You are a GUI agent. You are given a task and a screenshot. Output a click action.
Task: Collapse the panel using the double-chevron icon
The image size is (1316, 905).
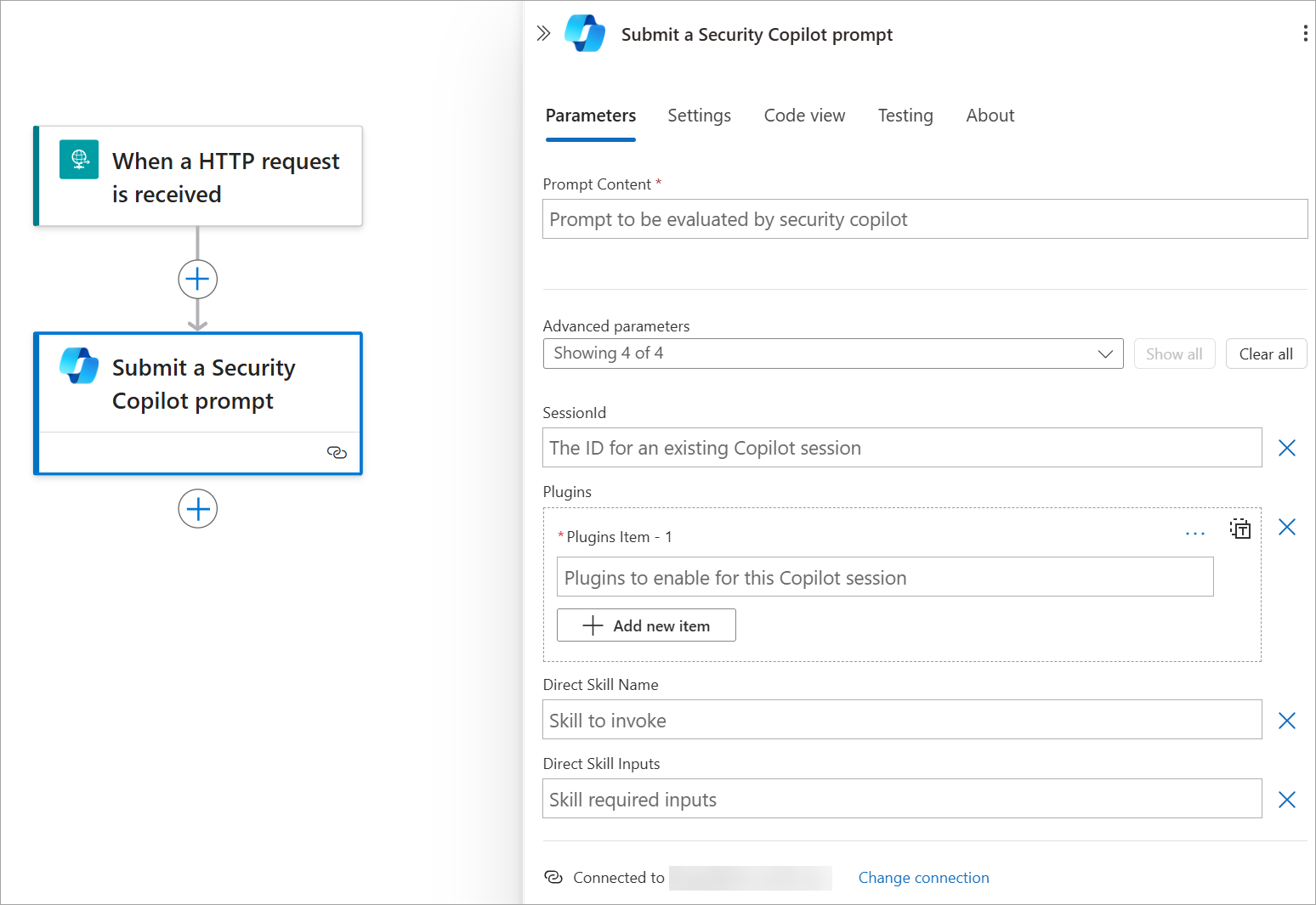[543, 33]
